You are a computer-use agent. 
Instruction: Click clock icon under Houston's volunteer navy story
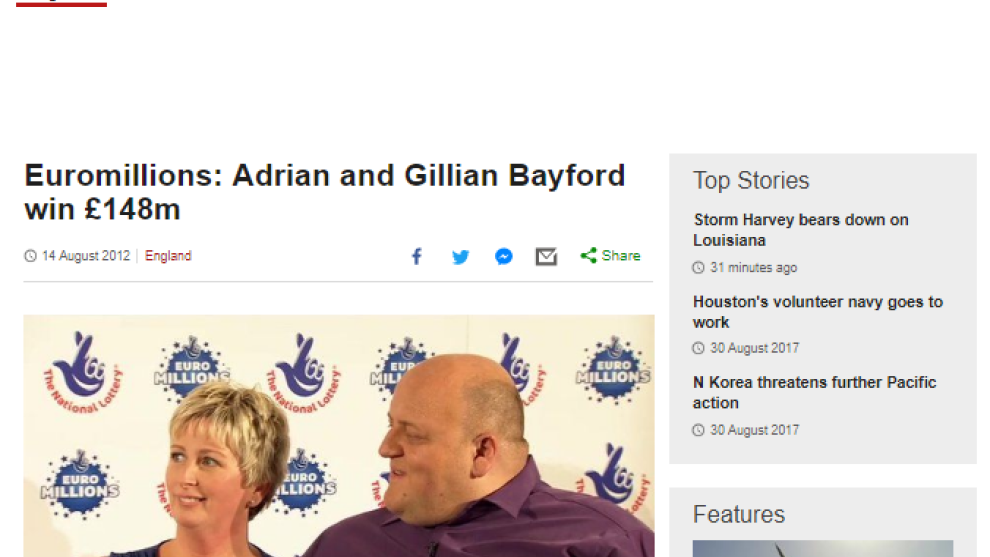pyautogui.click(x=698, y=348)
